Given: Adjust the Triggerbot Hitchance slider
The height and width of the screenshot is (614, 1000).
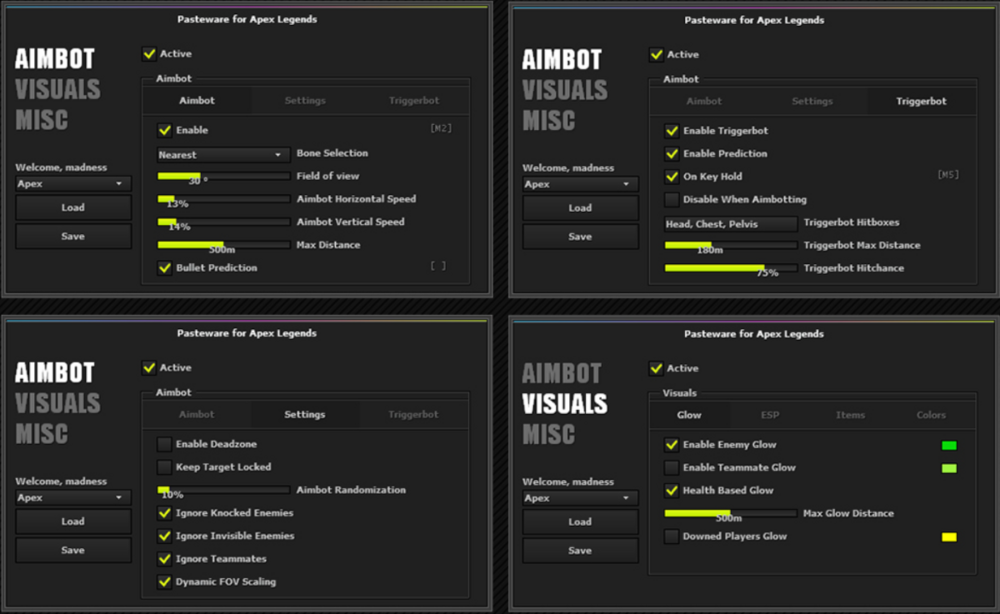Looking at the screenshot, I should click(730, 268).
